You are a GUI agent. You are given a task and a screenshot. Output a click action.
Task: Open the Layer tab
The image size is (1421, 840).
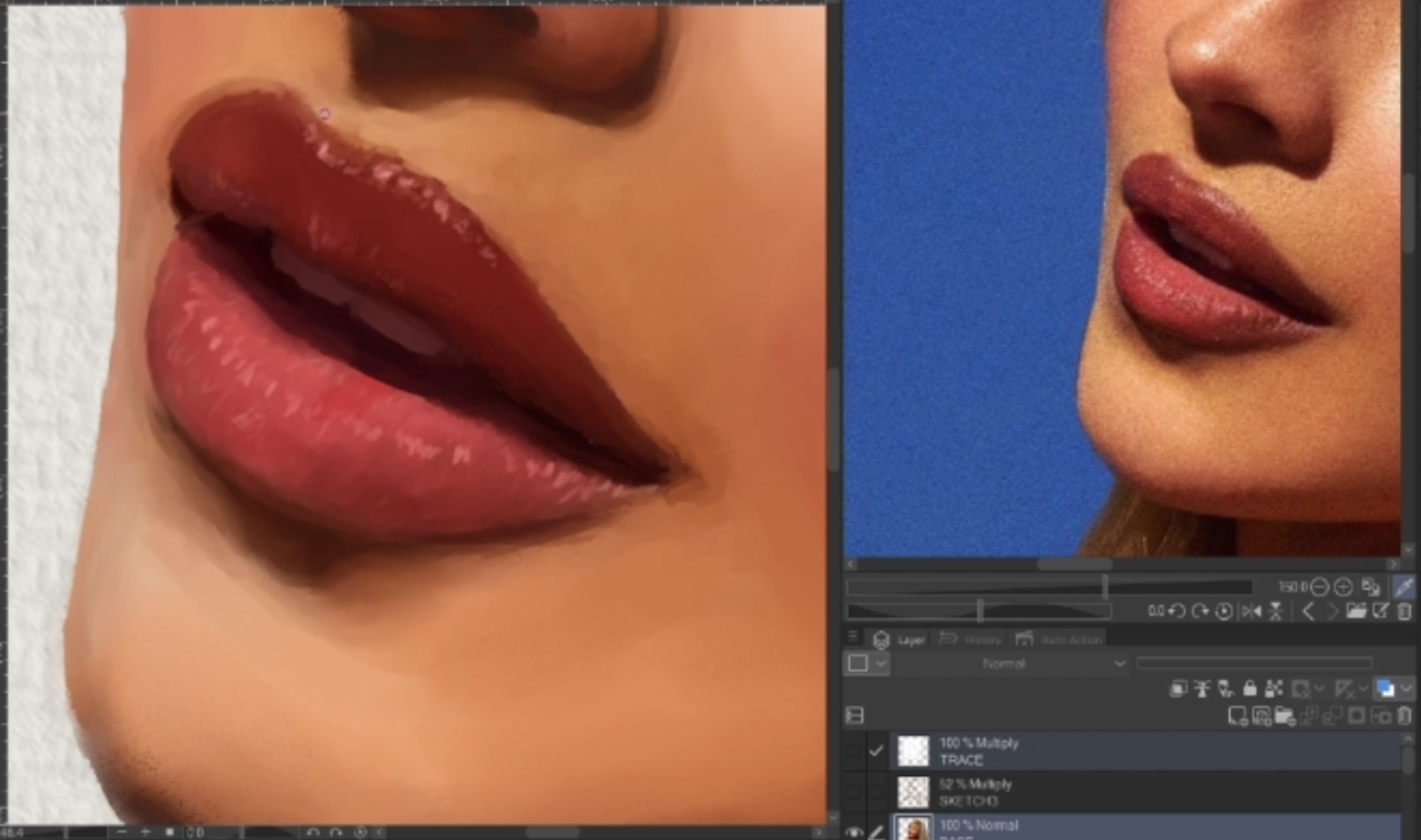900,640
